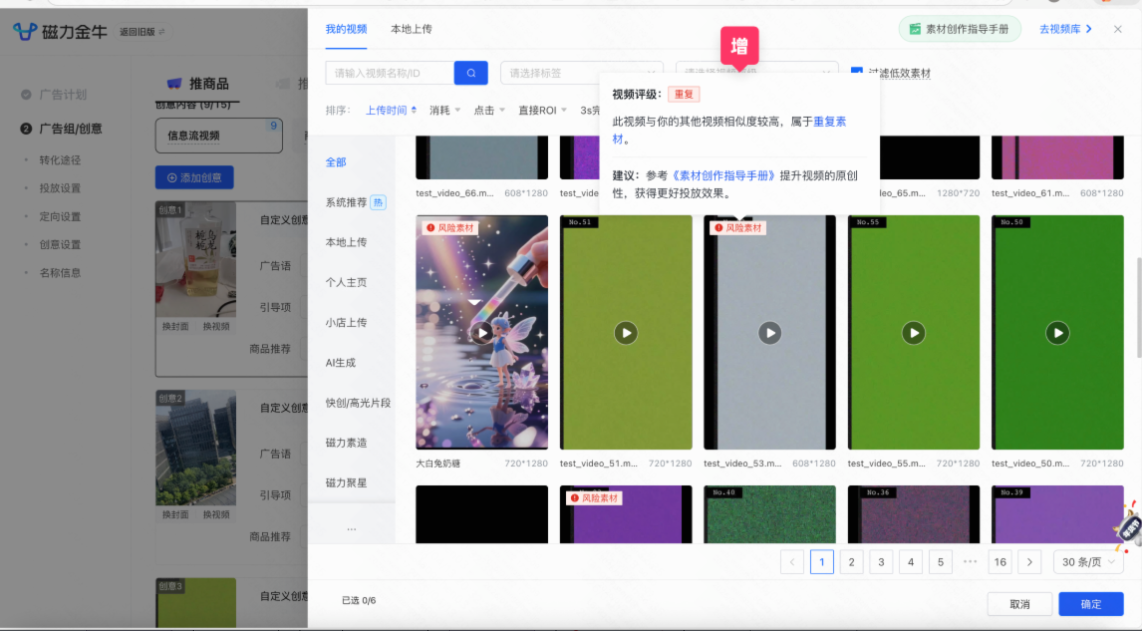
Task: Click the 素材创作指导手册 green icon button
Action: click(x=959, y=29)
